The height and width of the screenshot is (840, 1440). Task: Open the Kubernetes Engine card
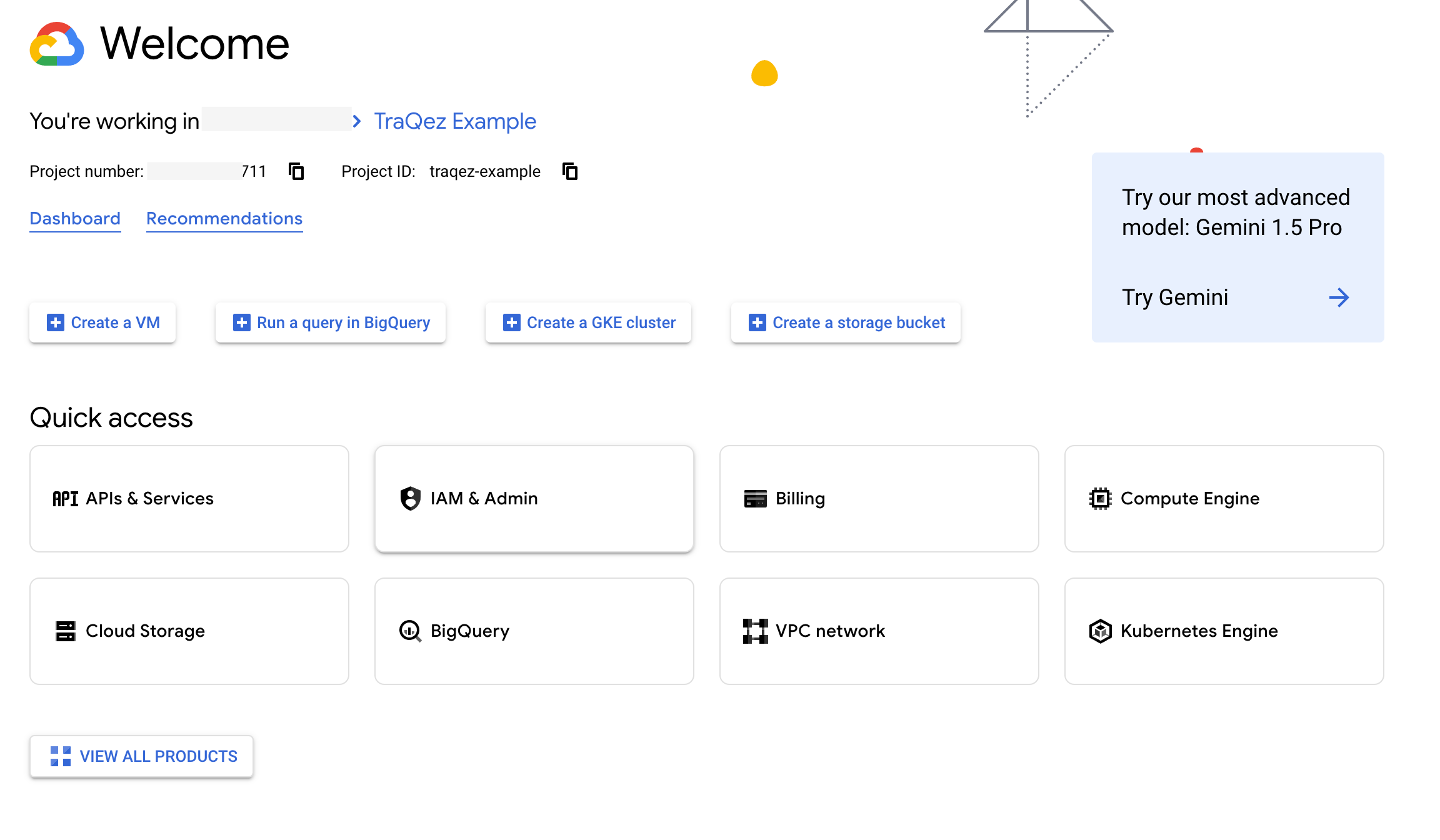point(1224,631)
